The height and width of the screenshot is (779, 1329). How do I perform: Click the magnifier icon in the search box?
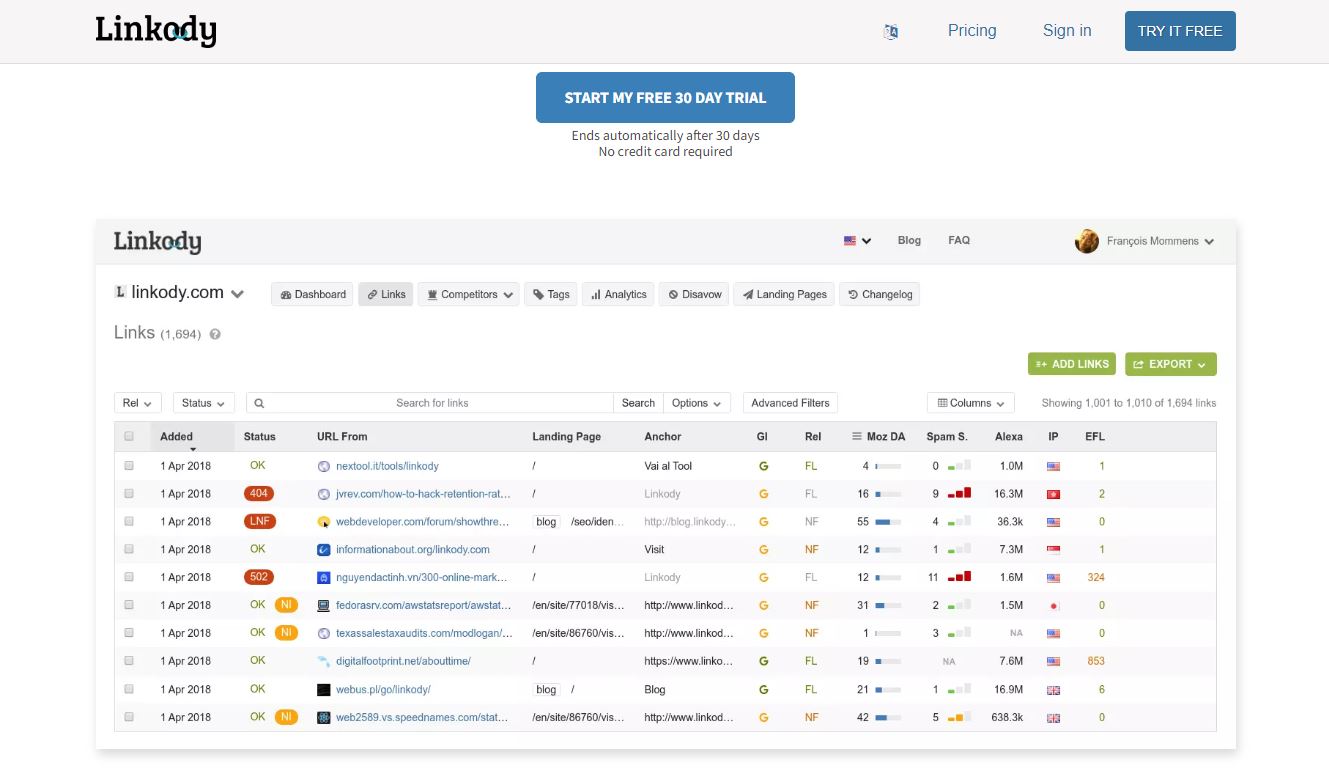click(259, 403)
